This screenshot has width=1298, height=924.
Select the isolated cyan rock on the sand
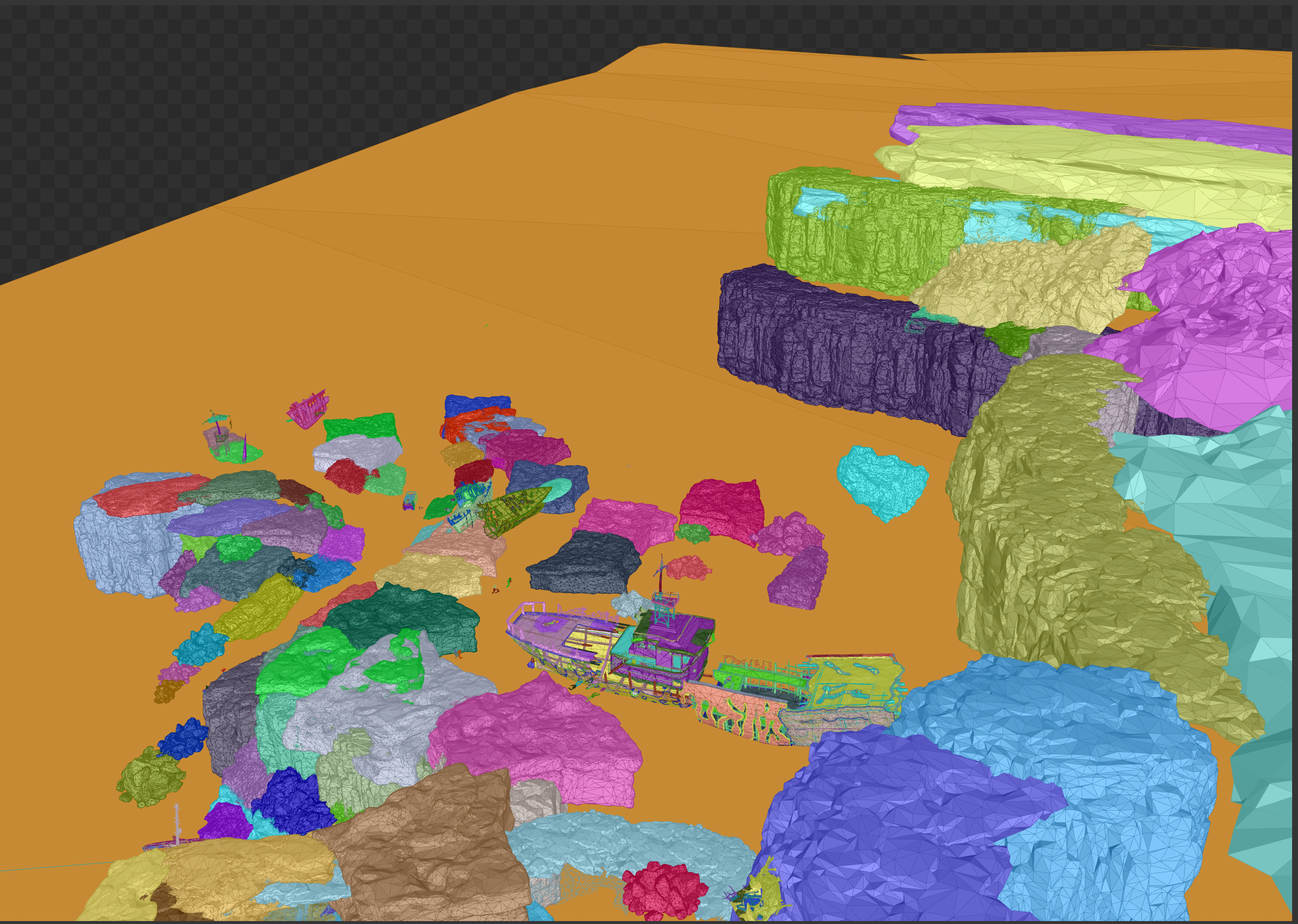tap(881, 482)
